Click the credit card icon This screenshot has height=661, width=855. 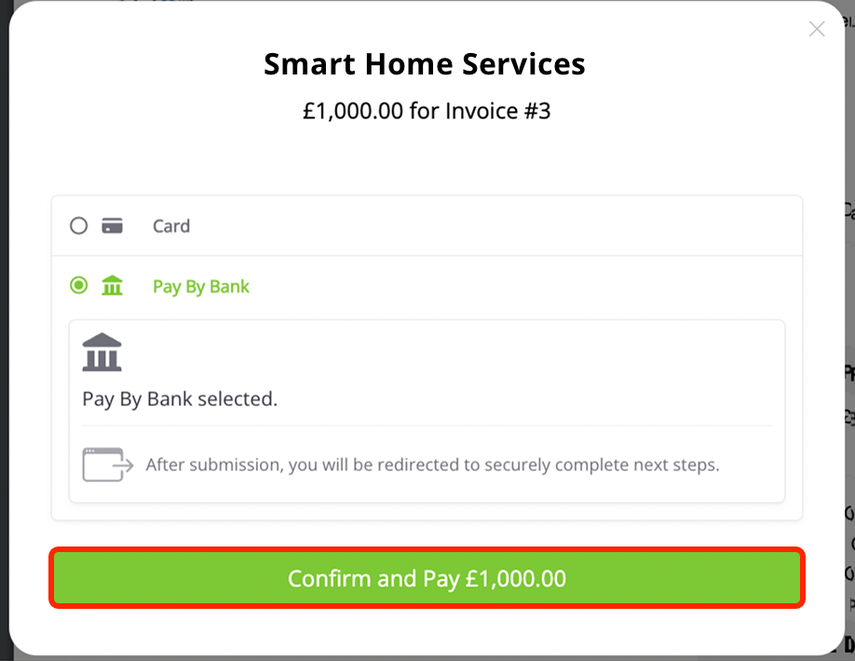(x=112, y=226)
